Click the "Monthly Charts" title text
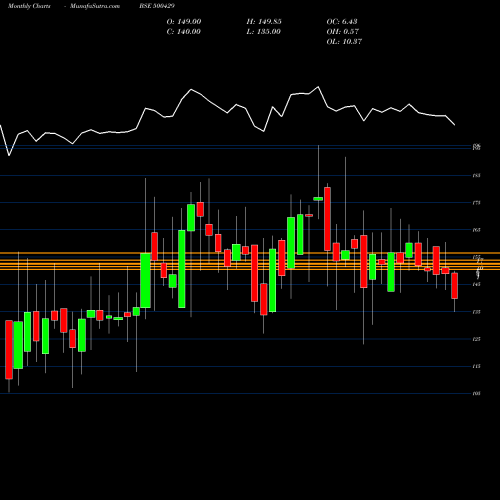This screenshot has width=500, height=500. (x=29, y=6)
